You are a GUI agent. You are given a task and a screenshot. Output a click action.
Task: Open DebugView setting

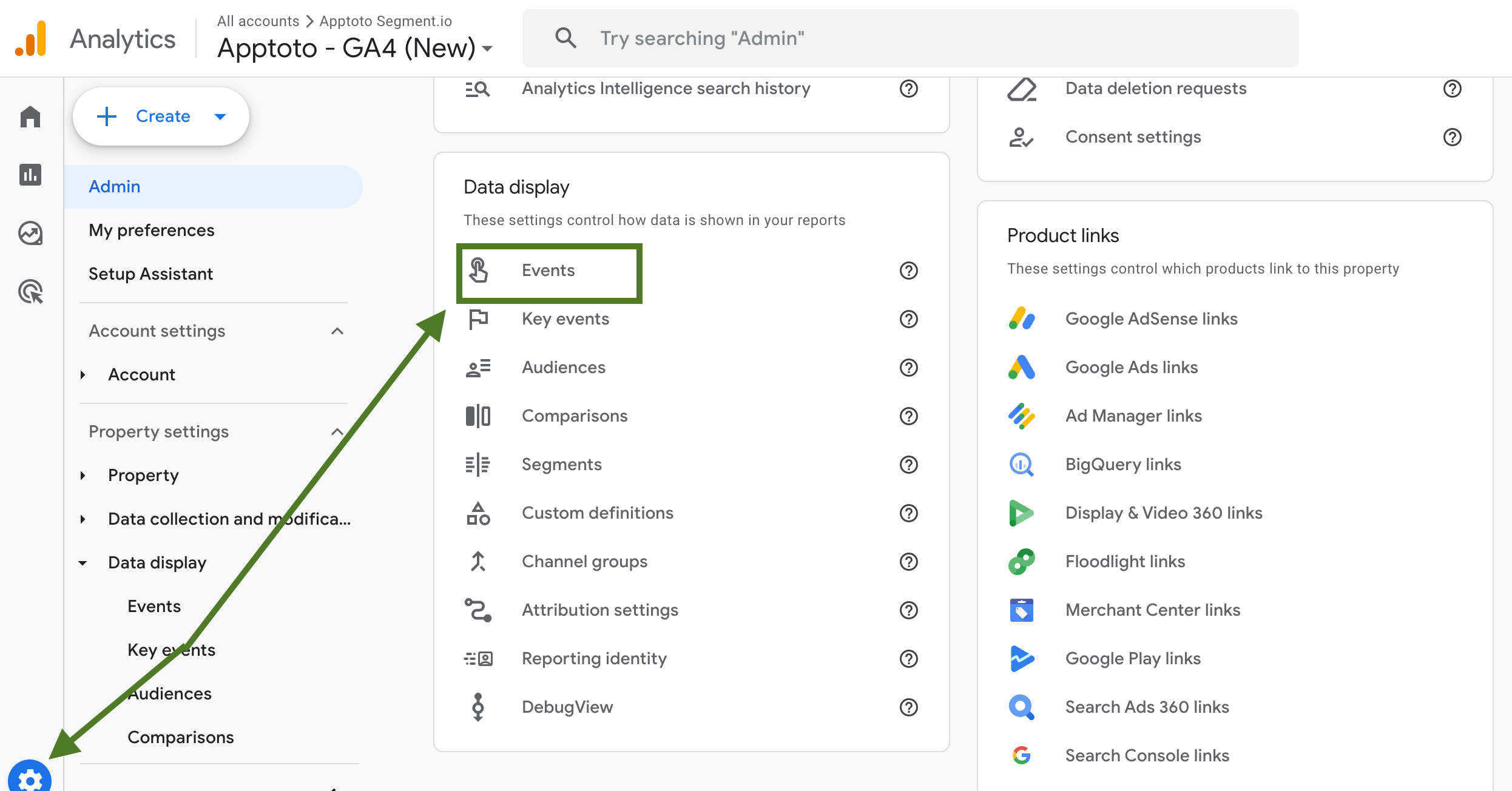click(567, 707)
